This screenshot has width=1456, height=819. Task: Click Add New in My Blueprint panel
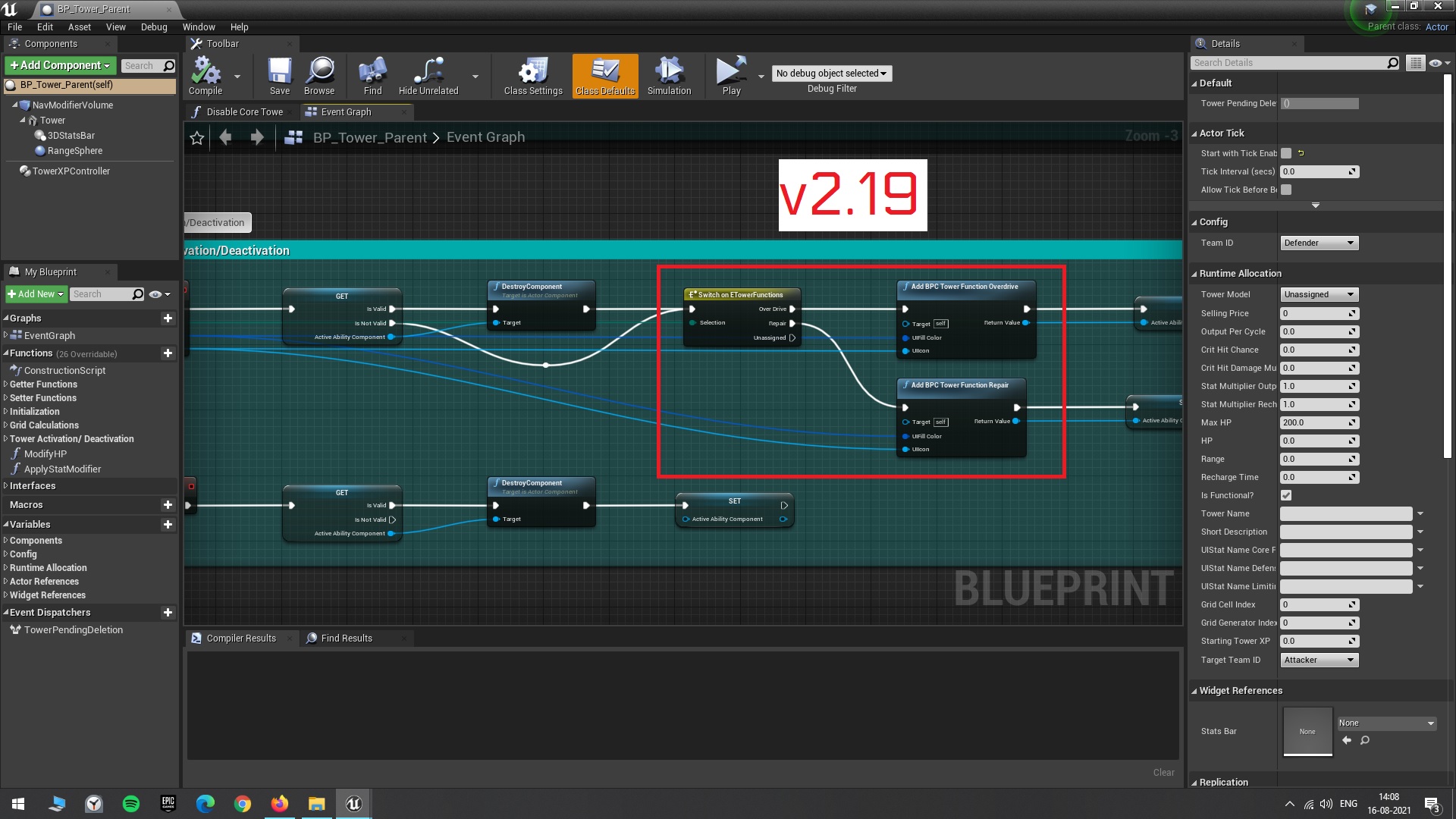[35, 293]
